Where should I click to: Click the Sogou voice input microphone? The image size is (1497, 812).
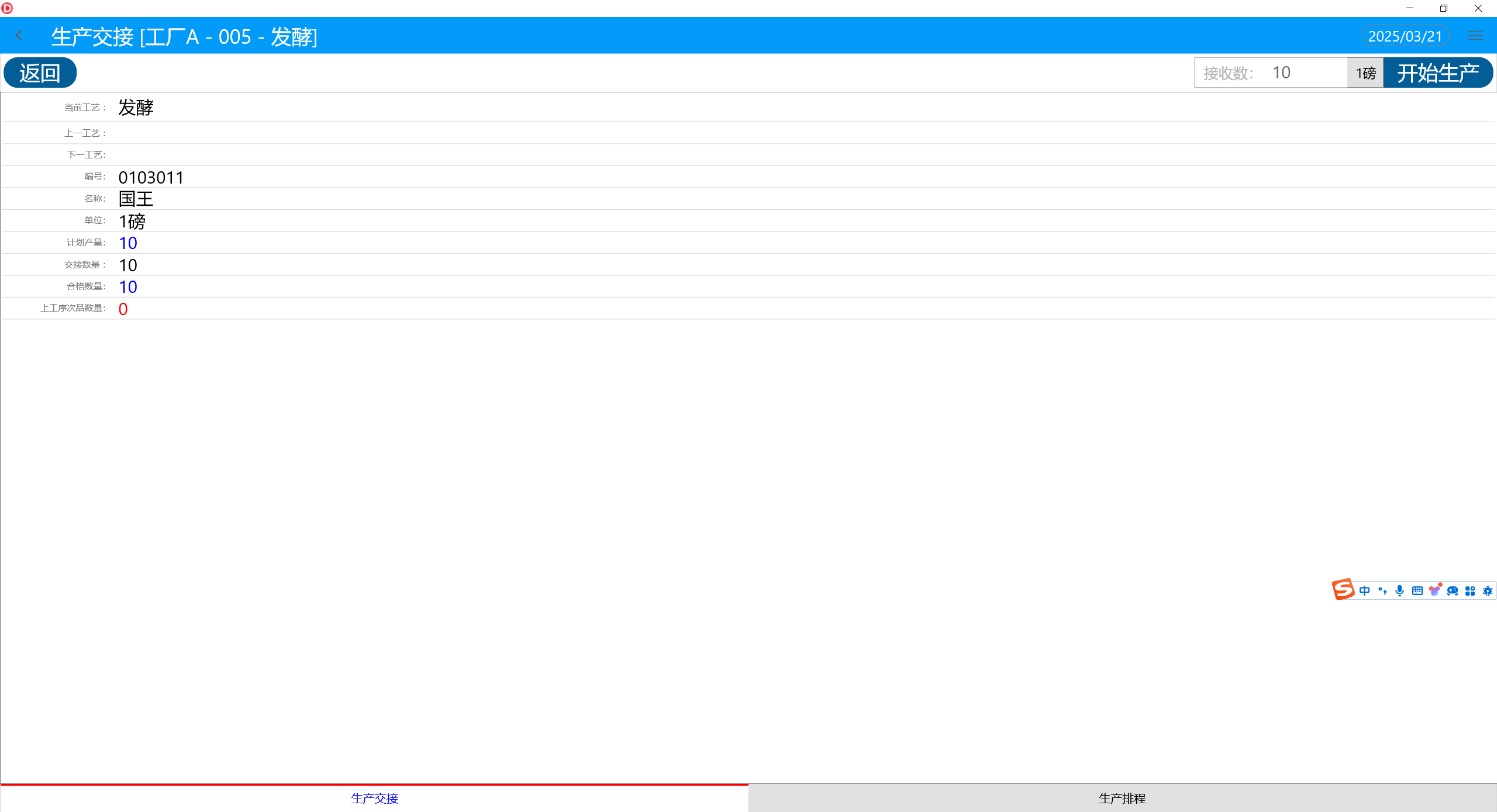coord(1399,591)
